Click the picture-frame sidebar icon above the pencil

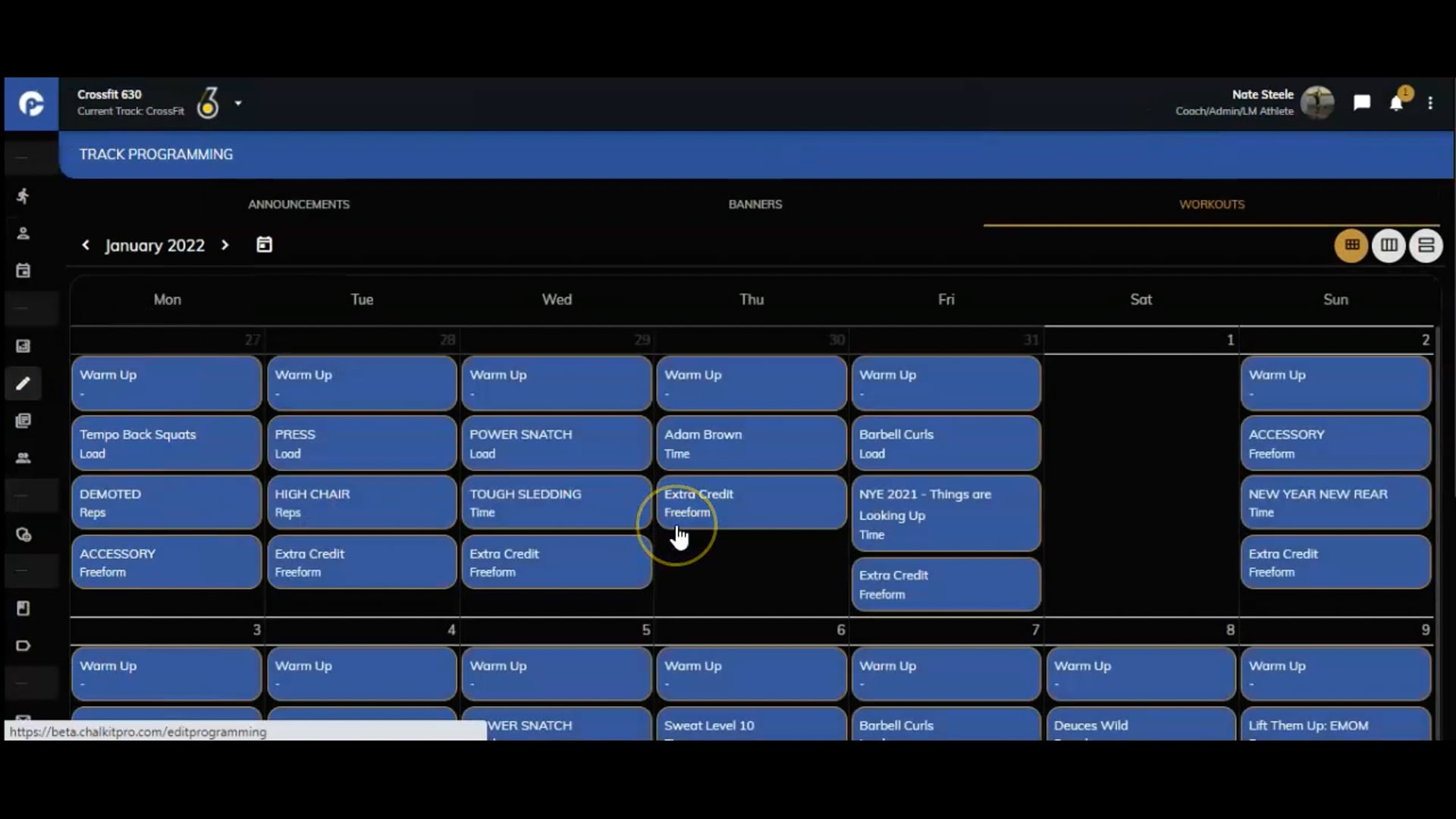(x=23, y=346)
